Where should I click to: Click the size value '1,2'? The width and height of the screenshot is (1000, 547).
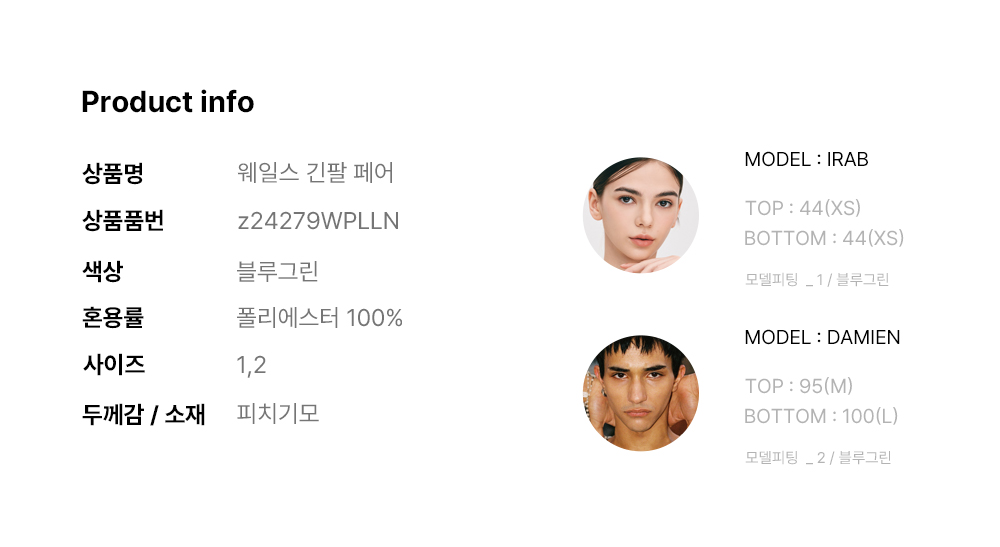(252, 366)
